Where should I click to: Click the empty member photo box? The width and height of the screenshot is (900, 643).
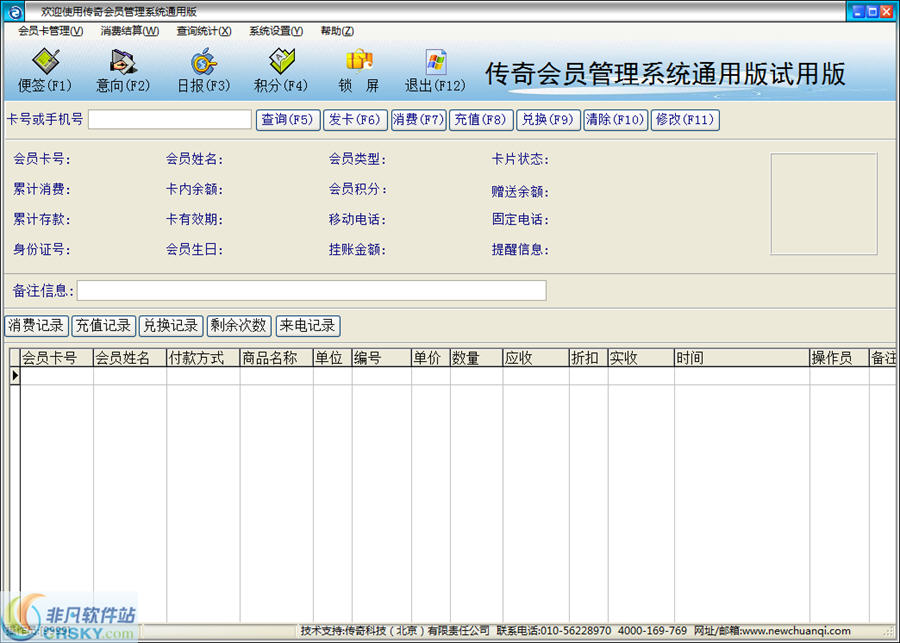[824, 204]
